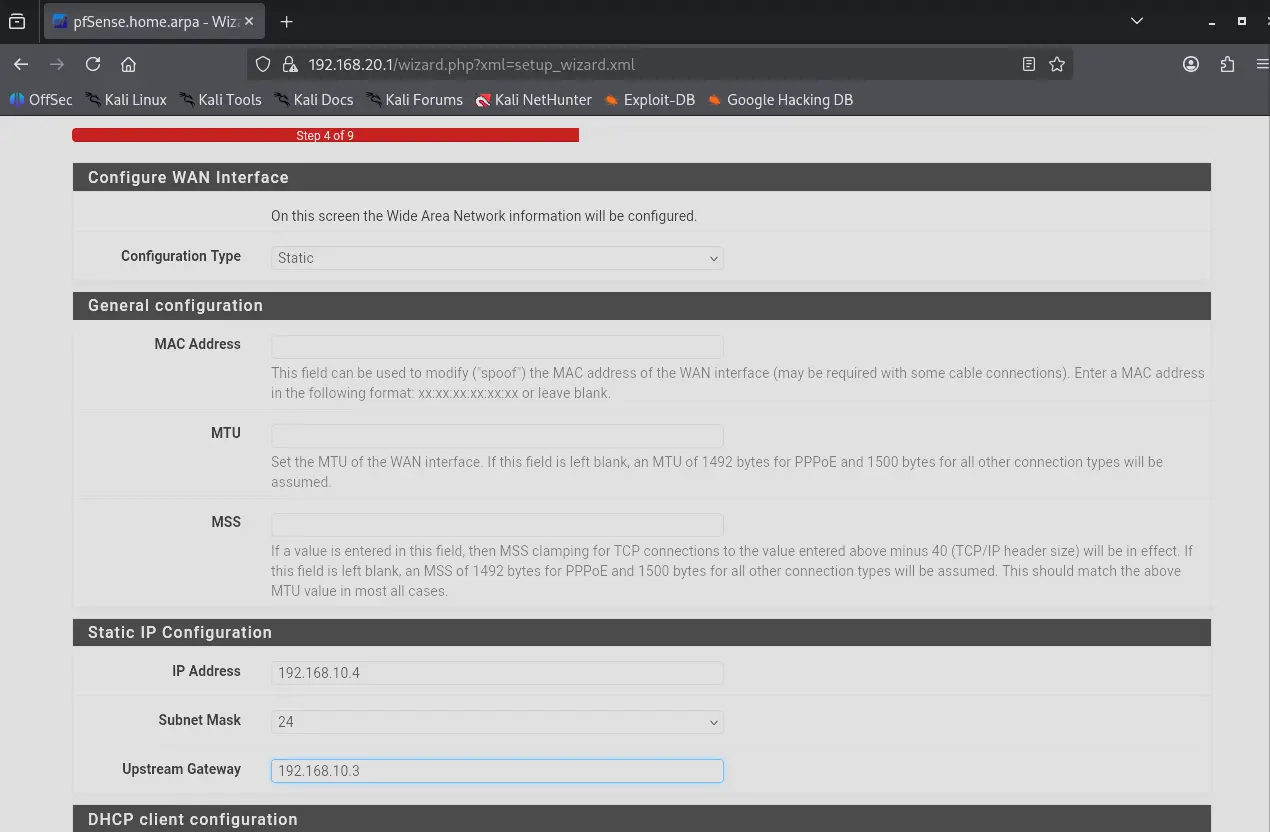Screen dimensions: 1270x832
Task: Click the MTU input field
Action: coord(497,435)
